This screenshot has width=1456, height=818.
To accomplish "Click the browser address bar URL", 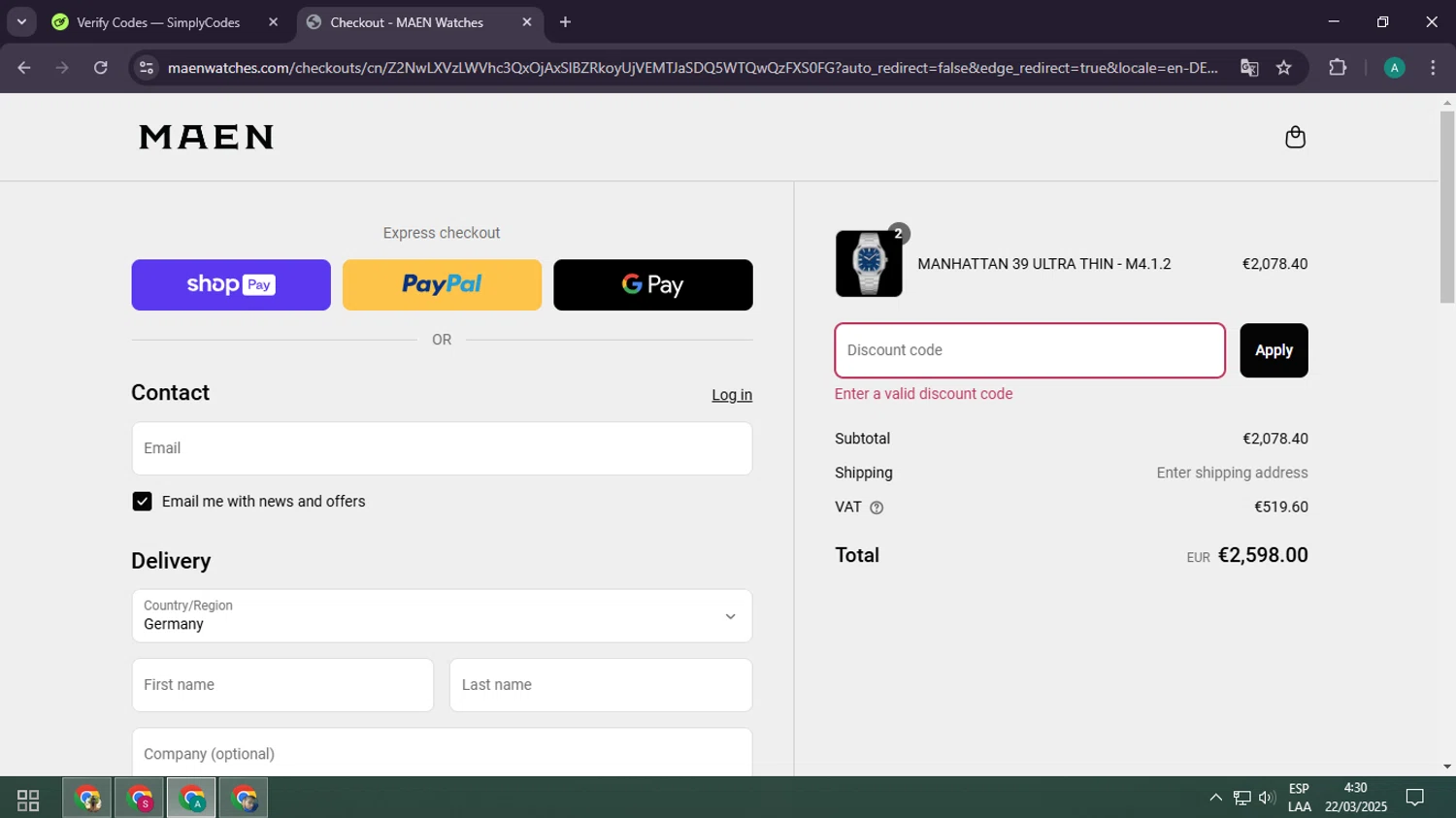I will coord(692,68).
